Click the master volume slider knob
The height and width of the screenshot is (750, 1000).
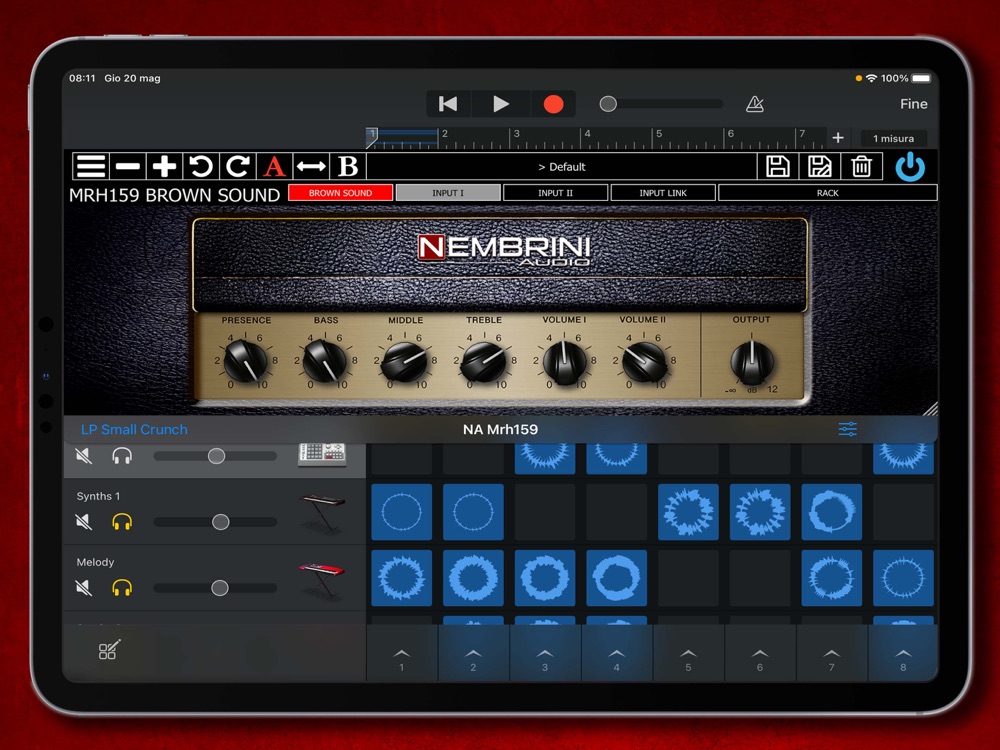[608, 104]
